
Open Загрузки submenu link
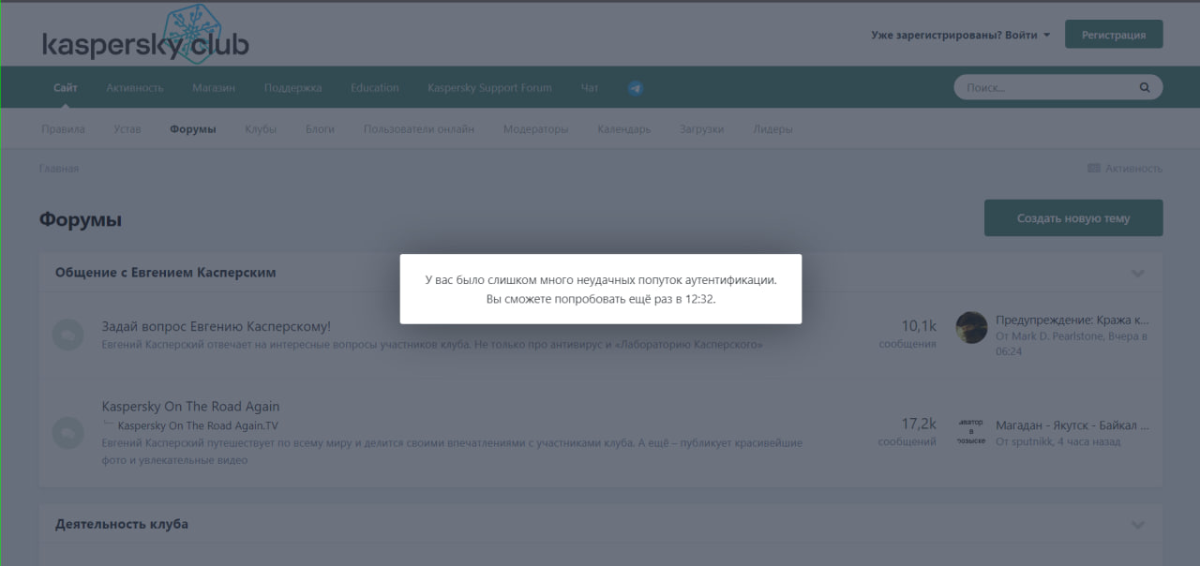pos(702,129)
